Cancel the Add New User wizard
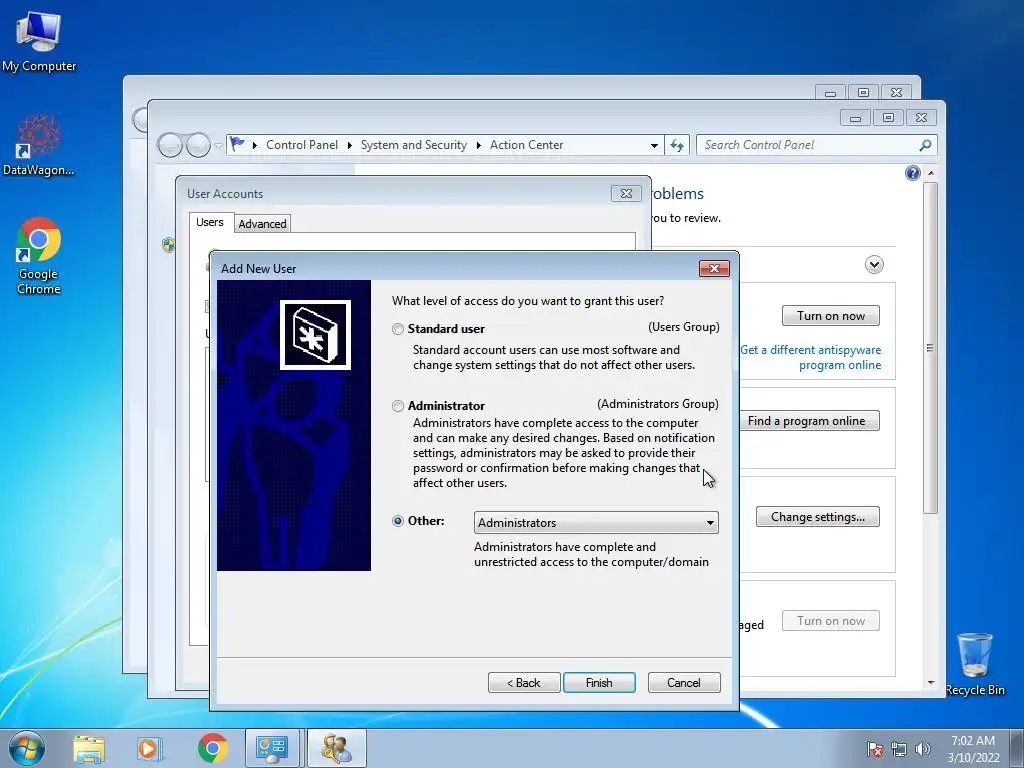This screenshot has height=768, width=1024. 684,682
